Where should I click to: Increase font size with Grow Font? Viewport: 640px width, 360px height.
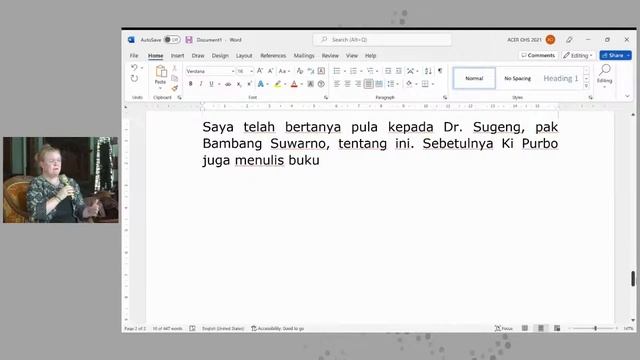point(260,71)
